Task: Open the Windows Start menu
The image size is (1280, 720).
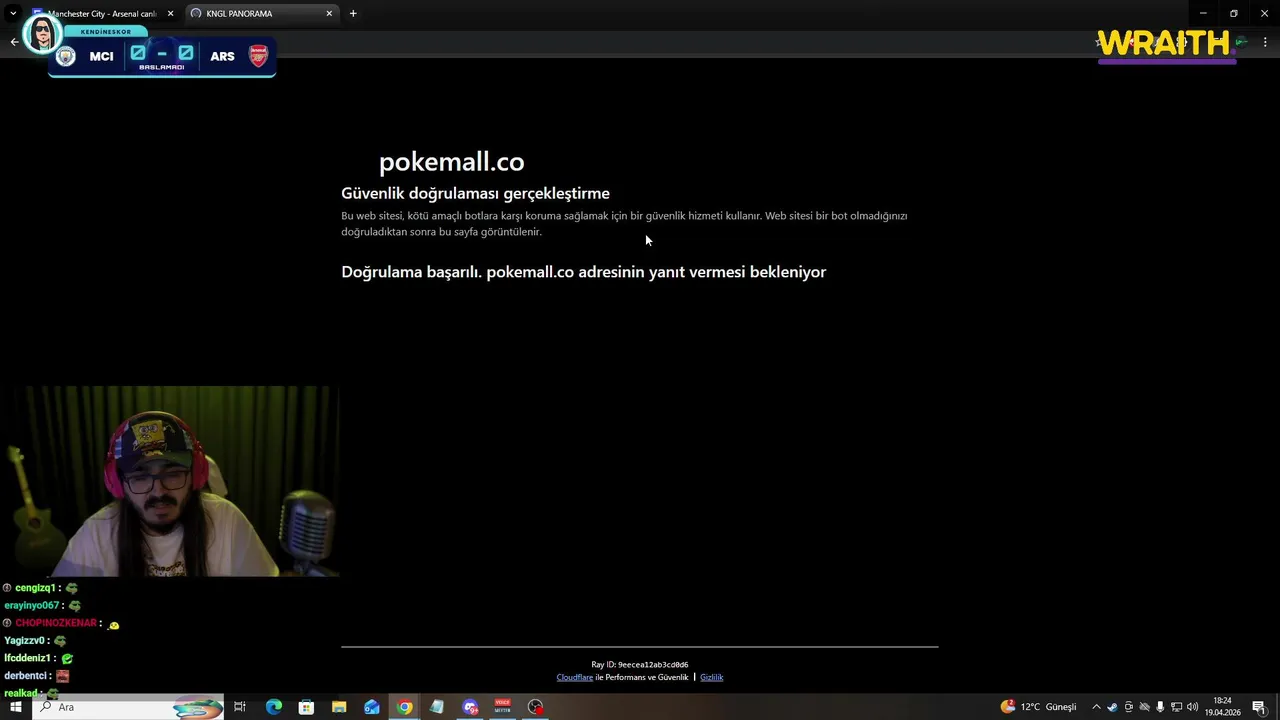Action: pyautogui.click(x=15, y=707)
